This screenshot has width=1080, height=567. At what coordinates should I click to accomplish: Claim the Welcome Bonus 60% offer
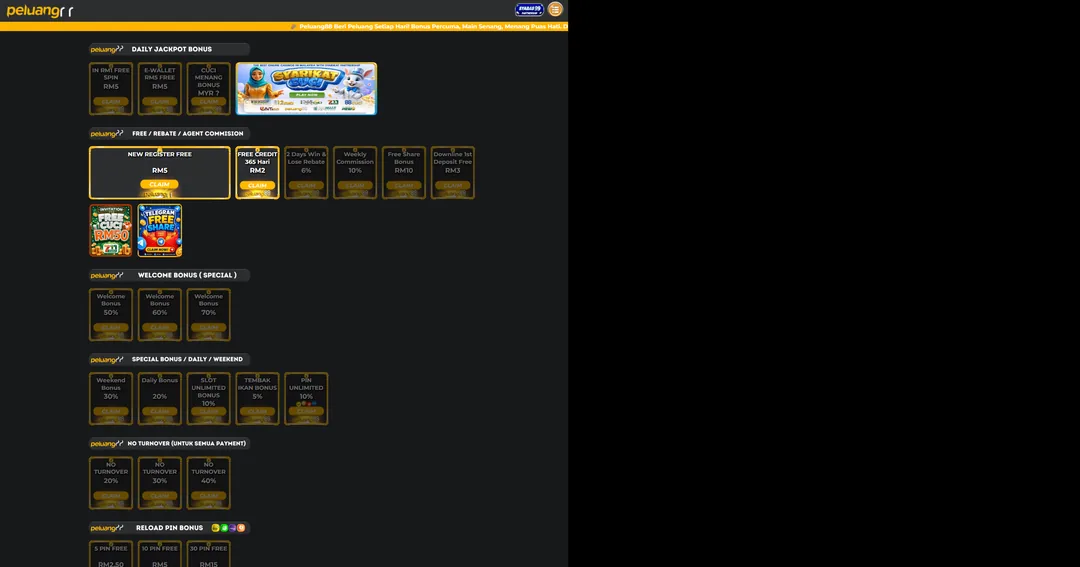pos(160,327)
